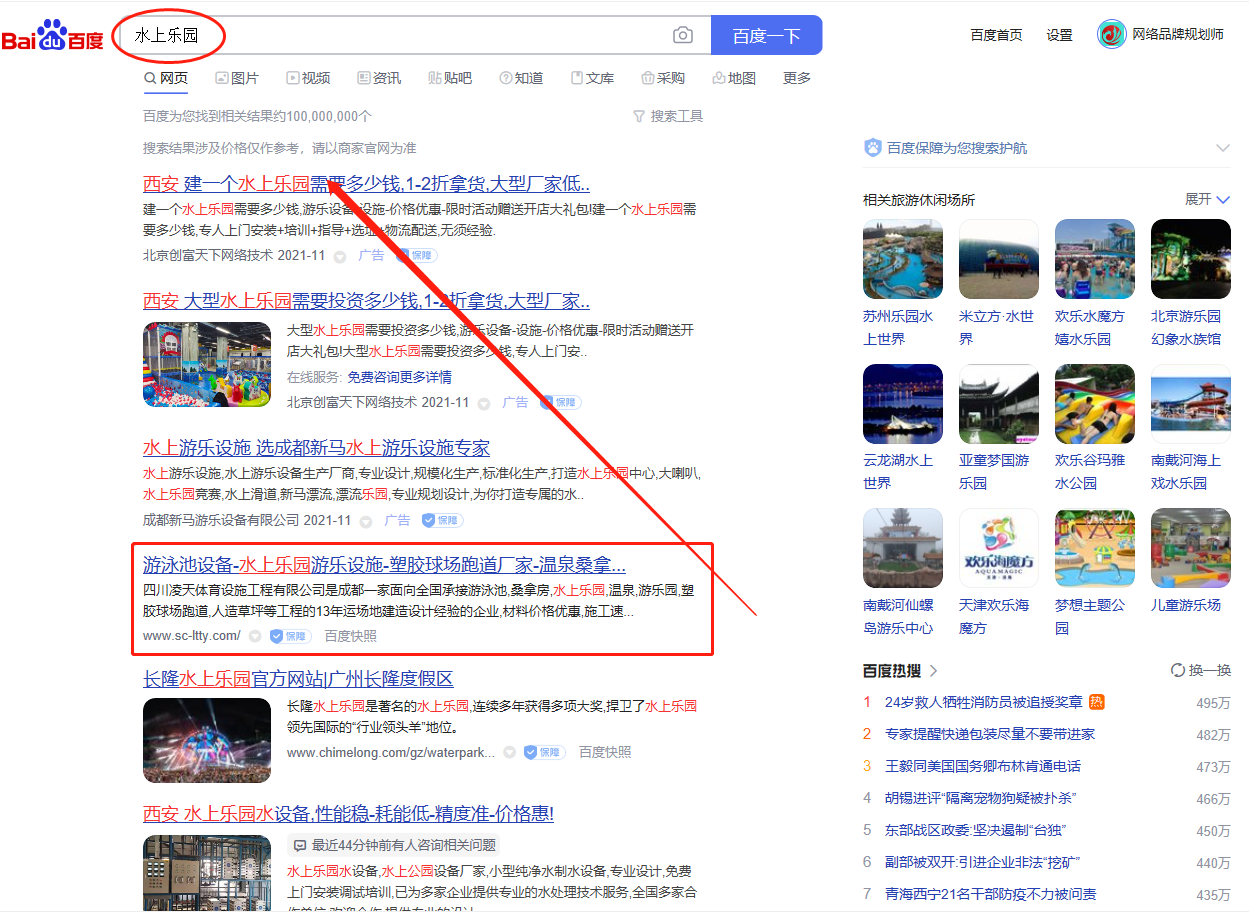The image size is (1249, 913).
Task: Switch to the 视频 tab
Action: pos(308,78)
